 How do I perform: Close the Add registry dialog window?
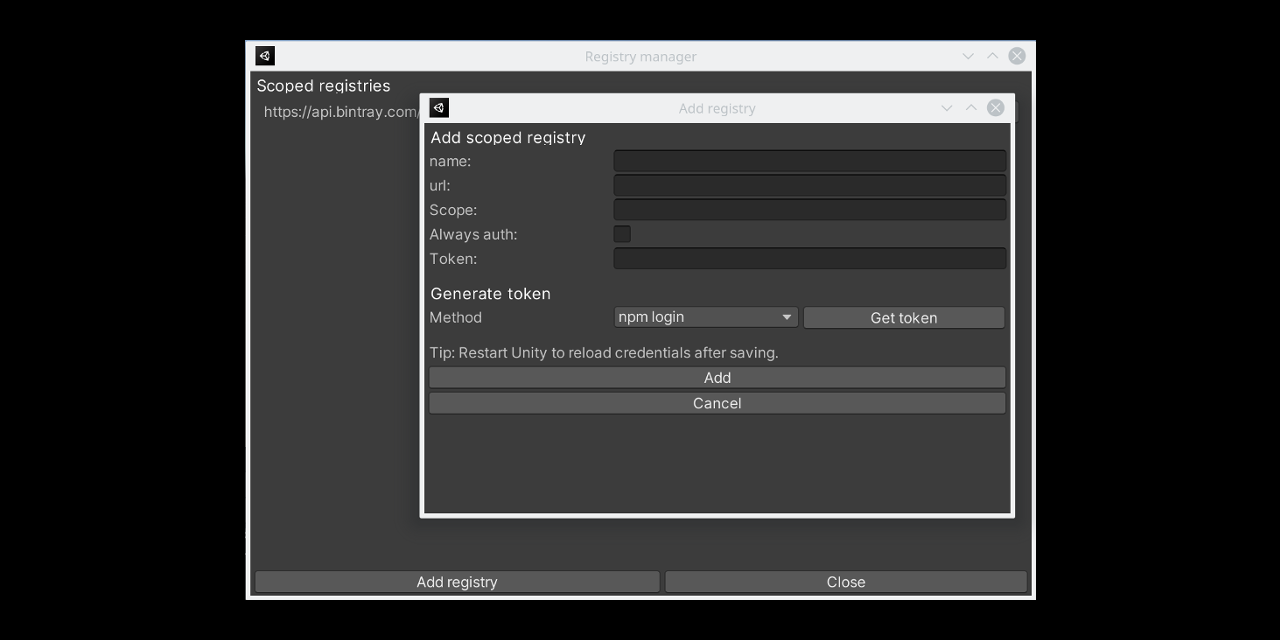(x=995, y=108)
